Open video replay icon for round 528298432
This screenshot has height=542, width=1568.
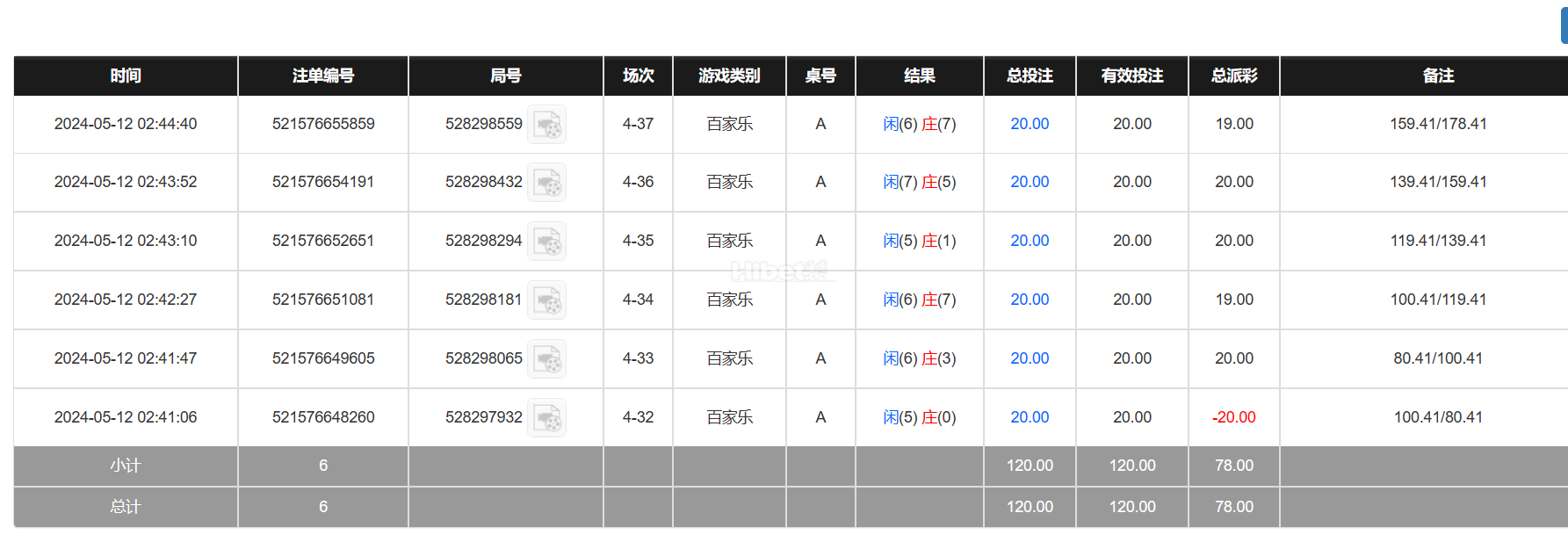click(546, 183)
